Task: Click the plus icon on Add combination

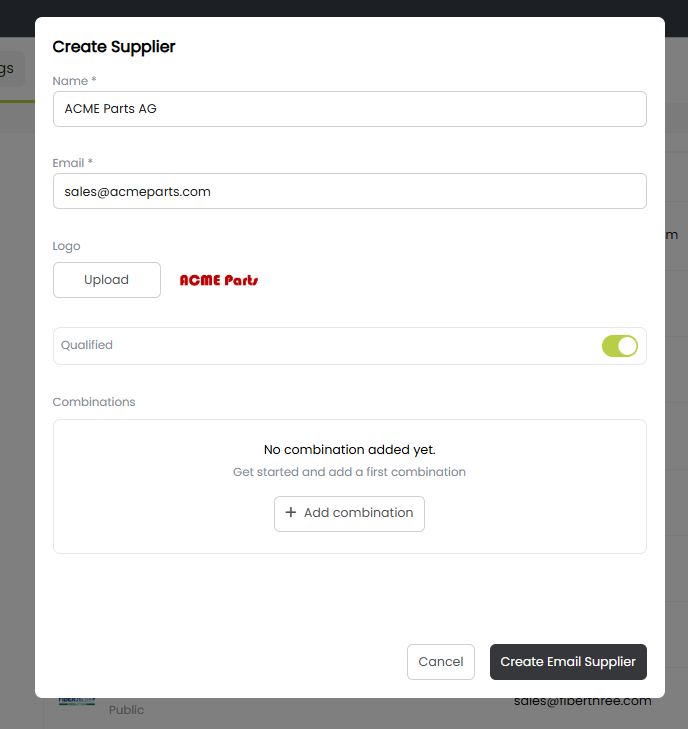Action: tap(291, 513)
